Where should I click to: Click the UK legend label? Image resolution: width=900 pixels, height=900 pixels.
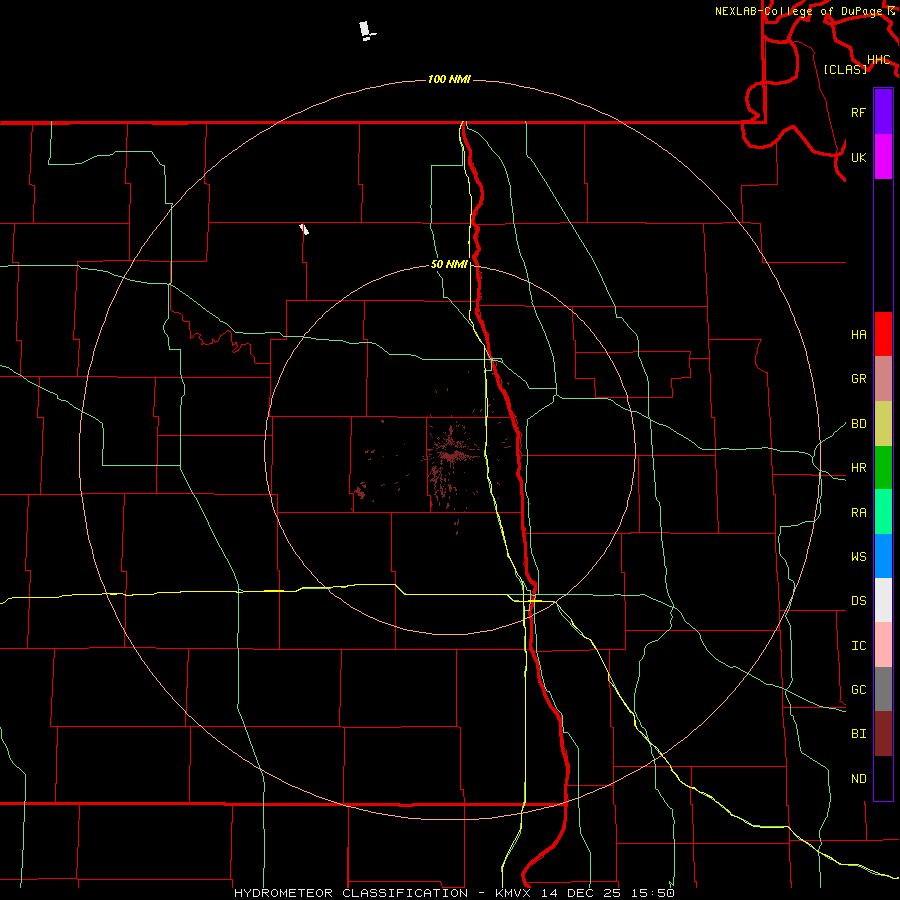858,157
